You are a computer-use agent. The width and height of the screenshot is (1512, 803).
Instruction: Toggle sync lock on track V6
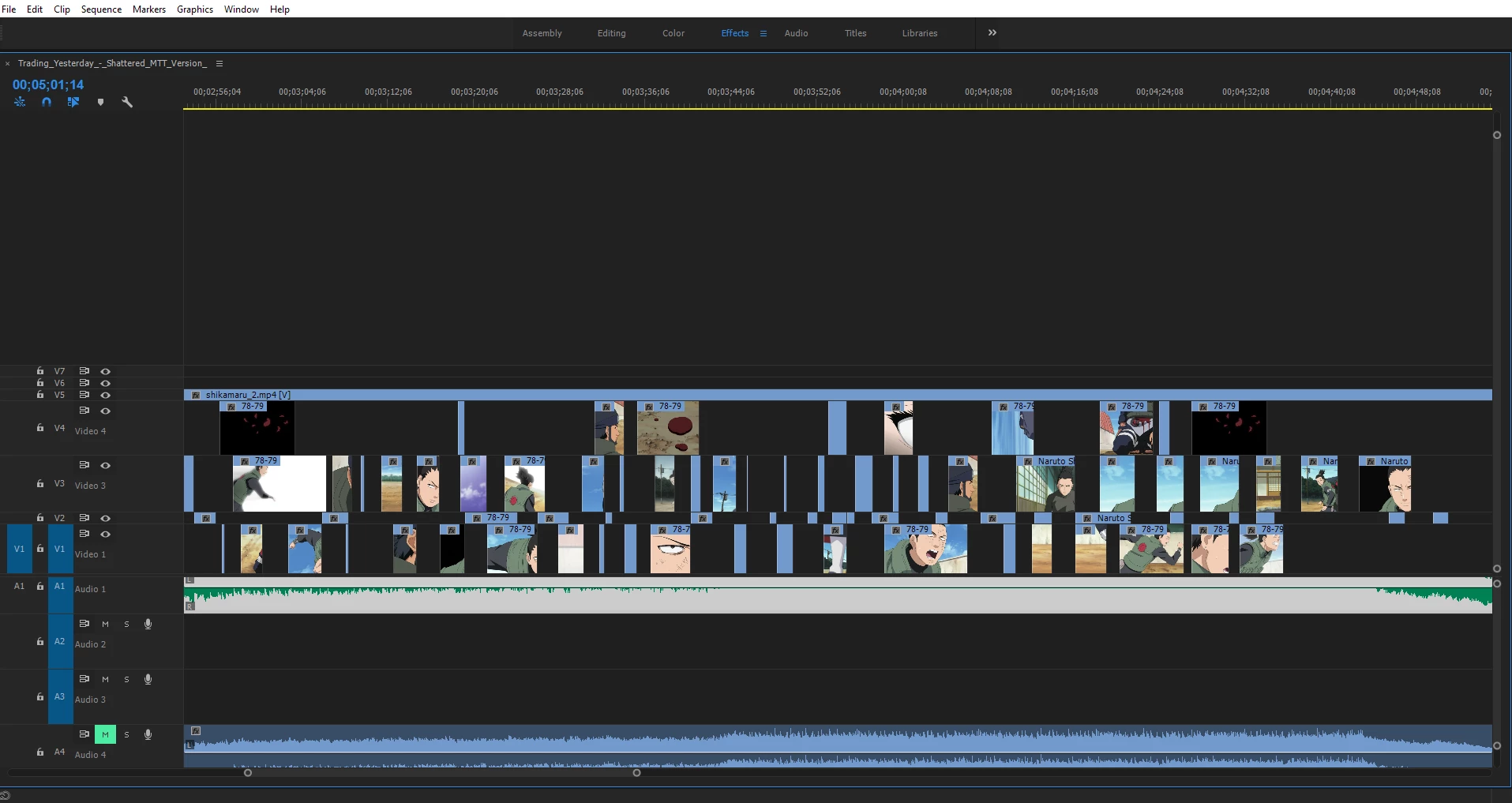(84, 383)
